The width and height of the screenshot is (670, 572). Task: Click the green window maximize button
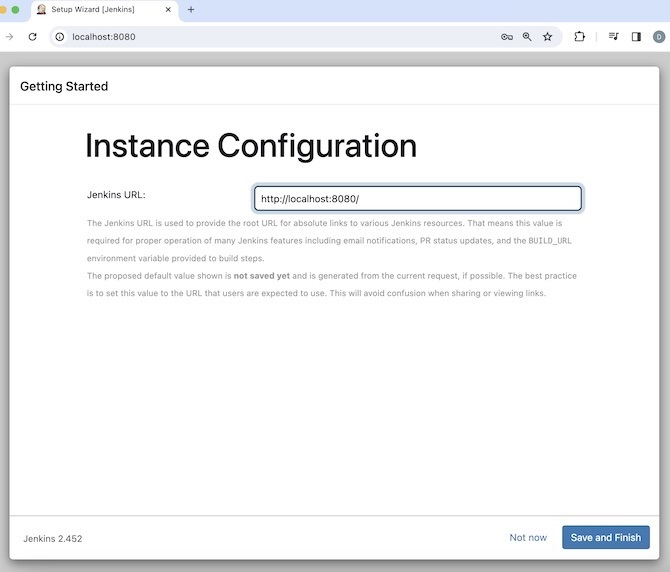coord(15,9)
